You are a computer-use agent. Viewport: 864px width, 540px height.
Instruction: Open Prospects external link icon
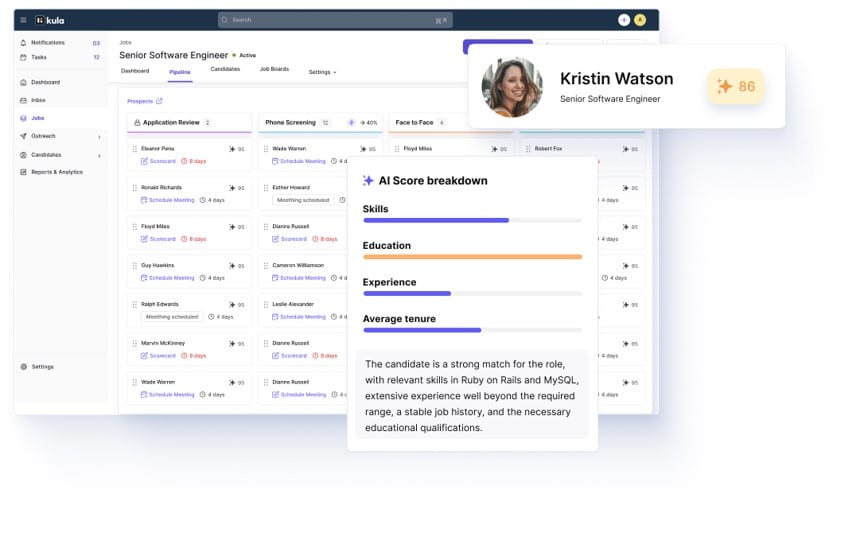click(x=159, y=101)
